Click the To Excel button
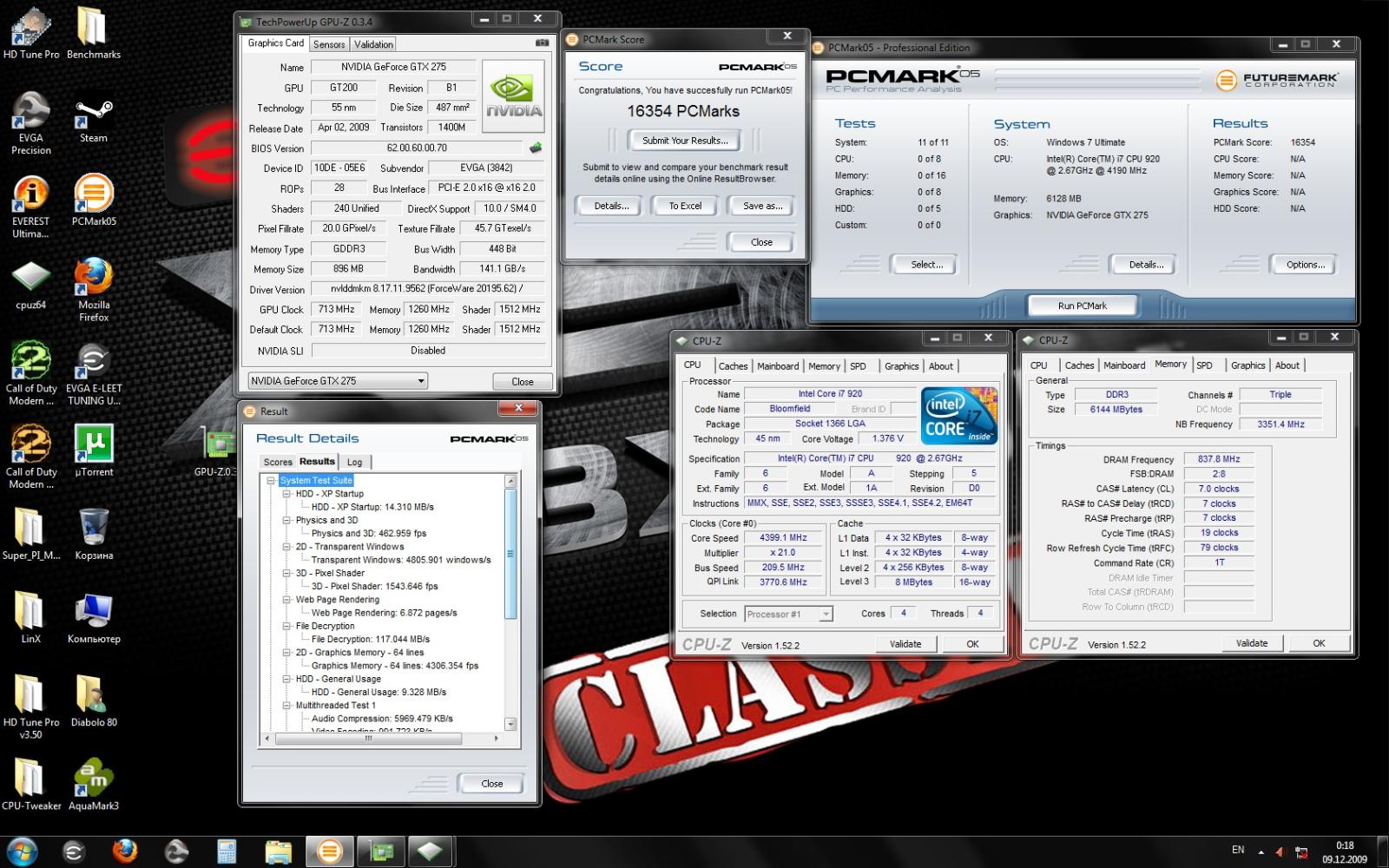 (685, 206)
